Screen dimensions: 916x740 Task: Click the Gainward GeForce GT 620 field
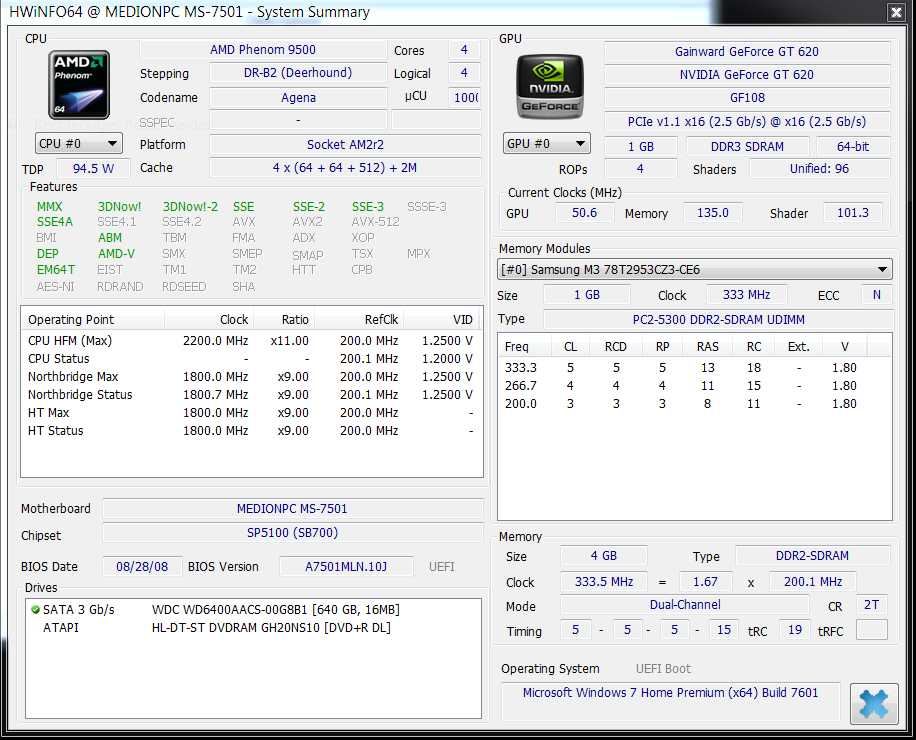pyautogui.click(x=747, y=51)
